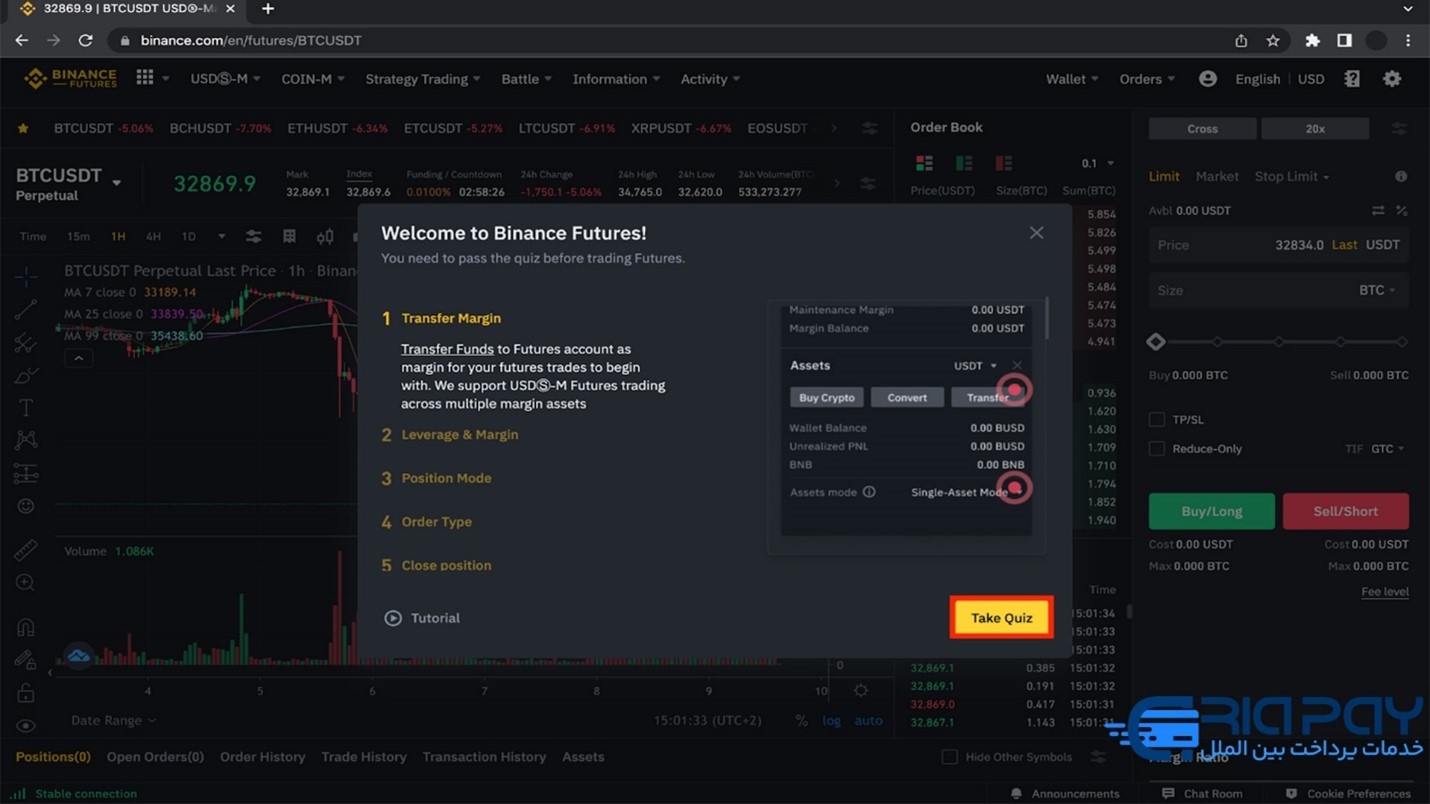This screenshot has width=1430, height=804.
Task: Click the Tutorial play icon
Action: click(x=393, y=618)
